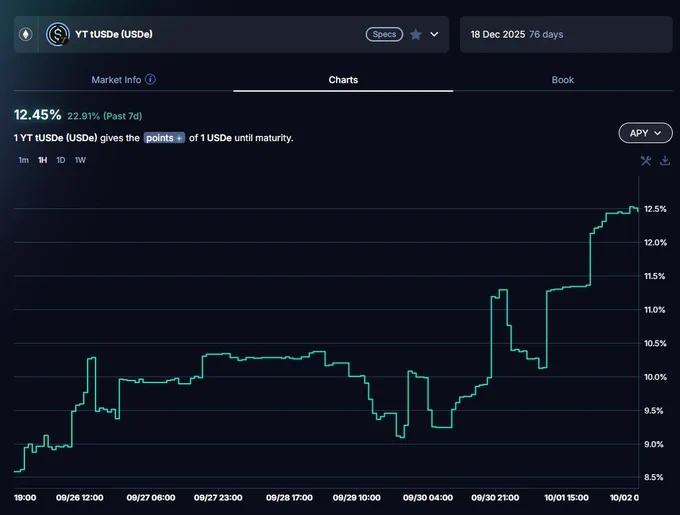Click the 12.5% y-axis label
Image resolution: width=680 pixels, height=515 pixels.
coord(655,209)
